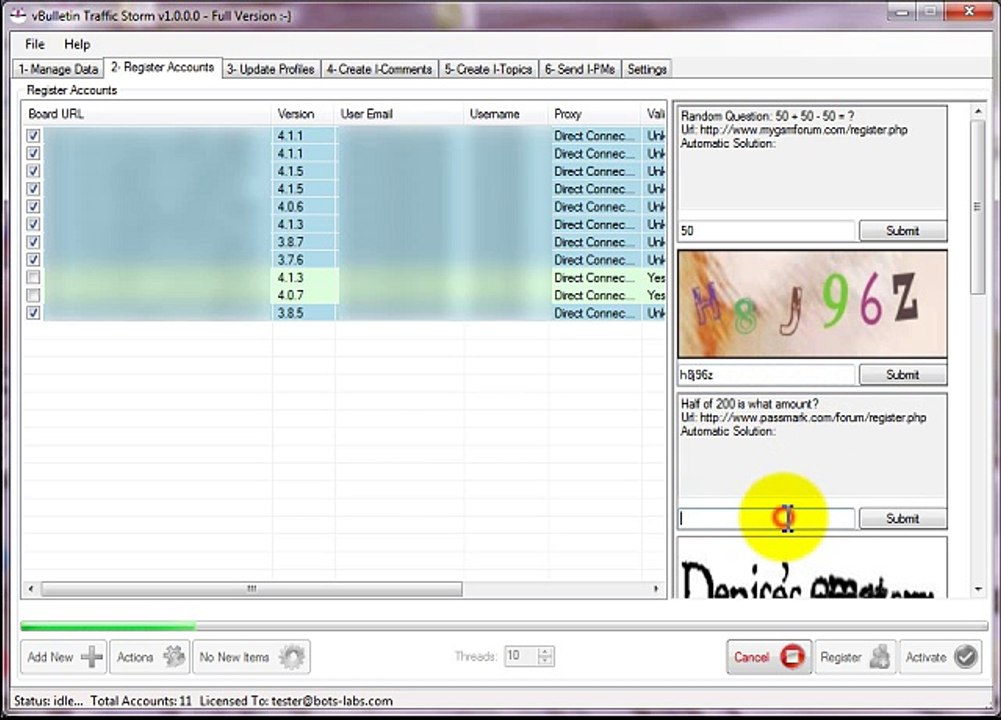Toggle checkbox of second 4.1.1 row

click(33, 153)
